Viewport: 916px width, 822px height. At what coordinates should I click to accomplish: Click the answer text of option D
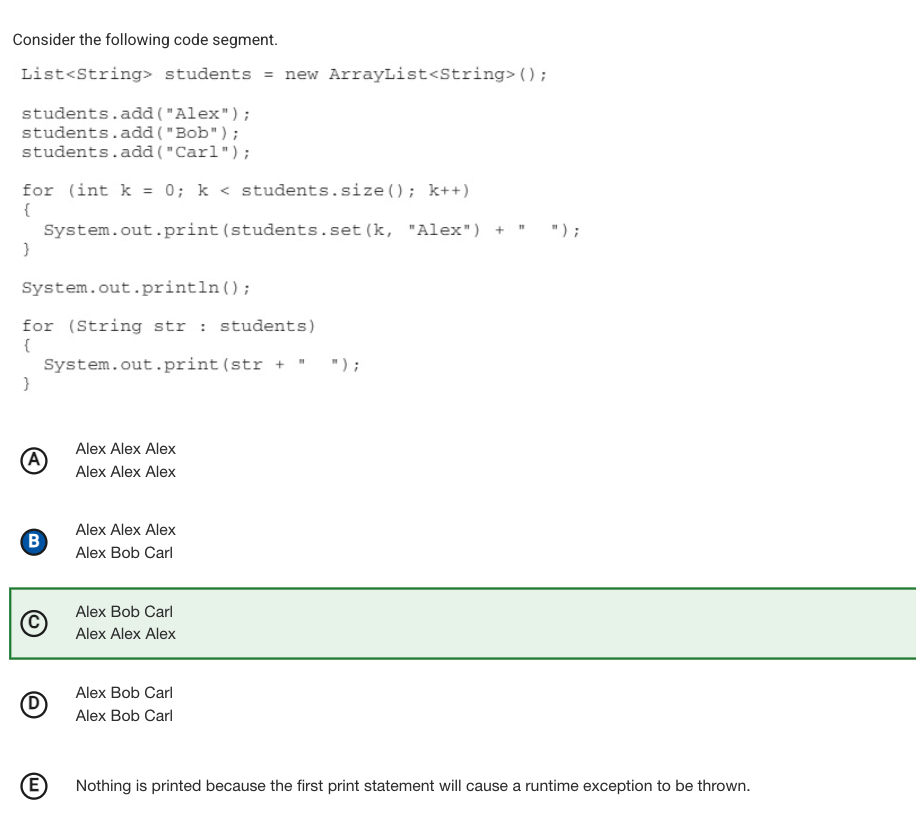coord(124,704)
